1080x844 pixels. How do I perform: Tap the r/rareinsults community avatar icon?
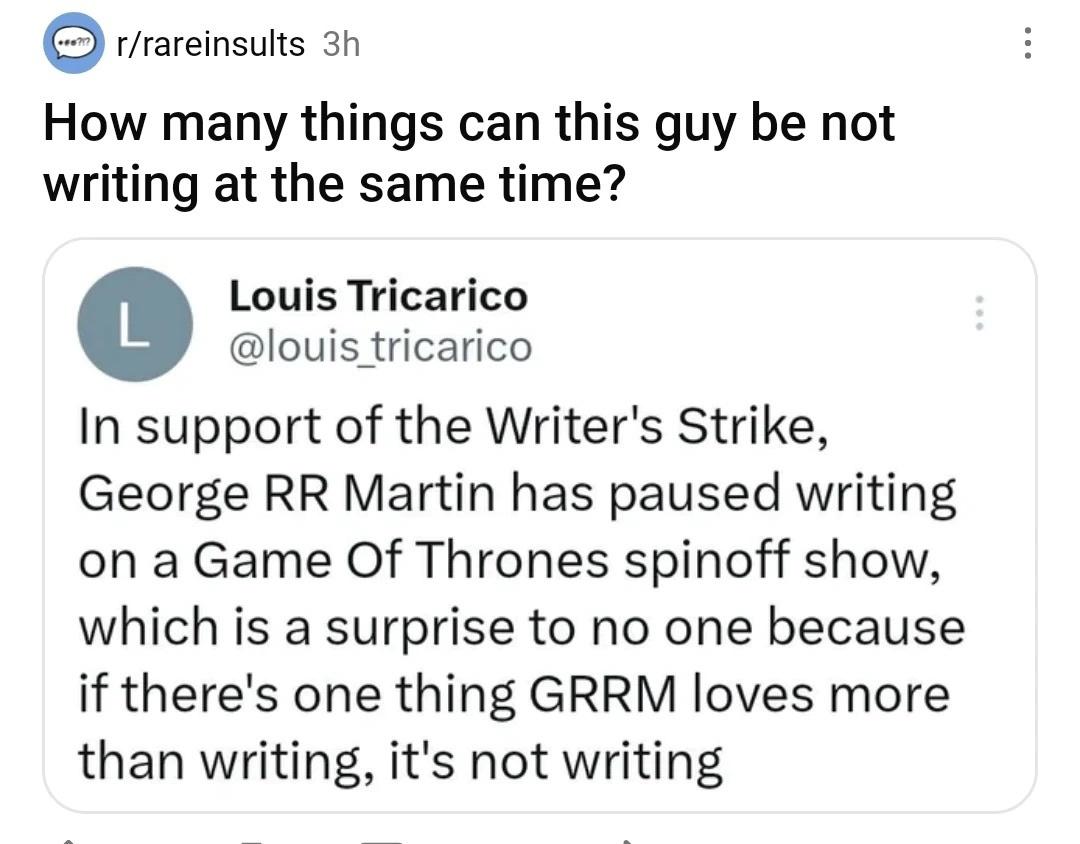(x=73, y=45)
